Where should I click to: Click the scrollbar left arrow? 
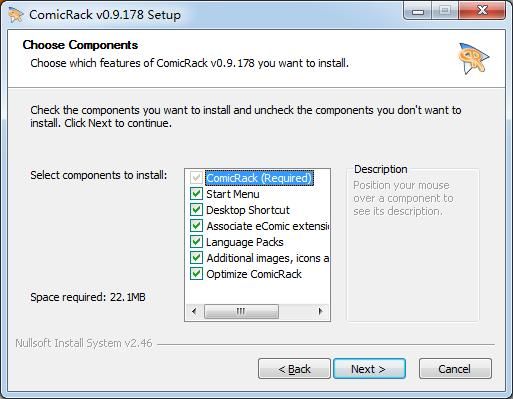(194, 312)
